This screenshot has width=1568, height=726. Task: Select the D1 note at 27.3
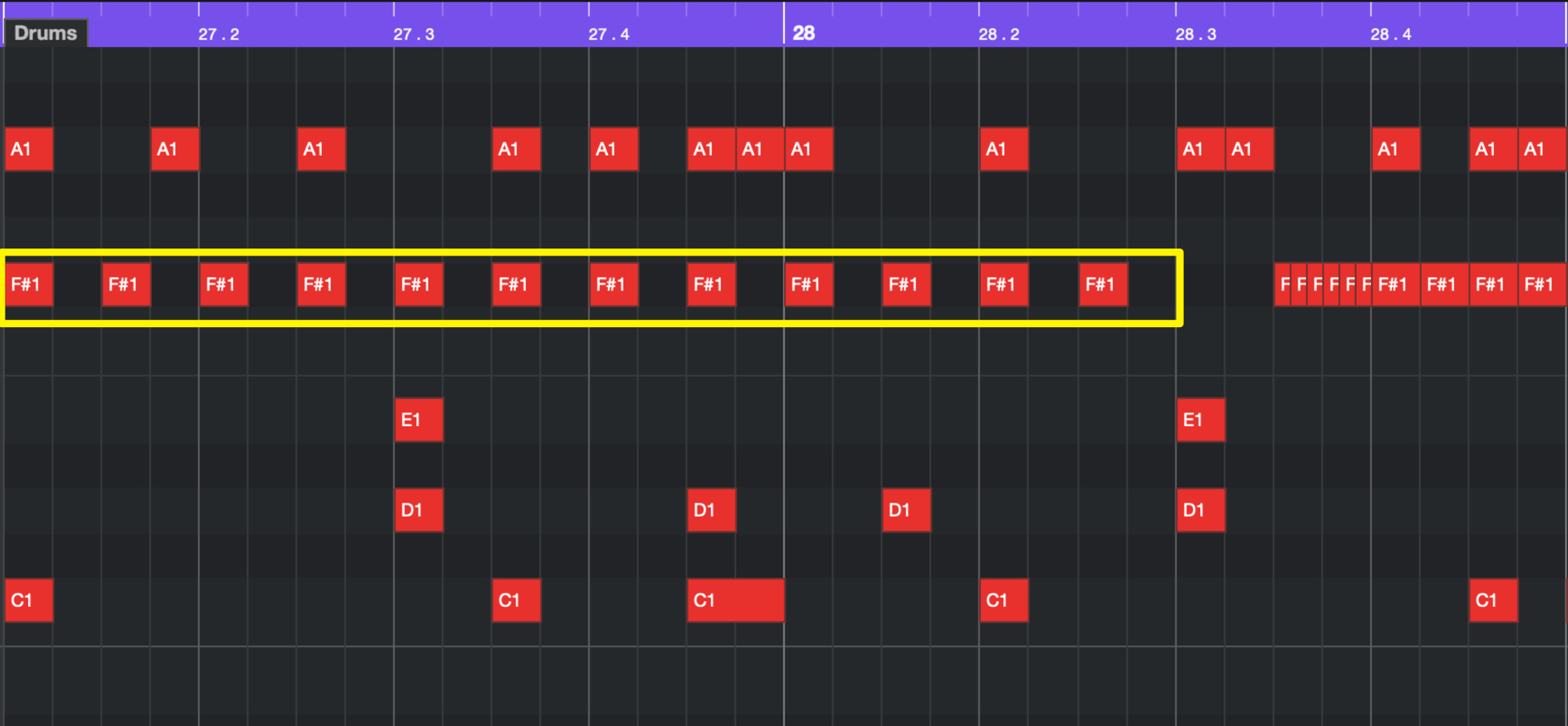418,510
